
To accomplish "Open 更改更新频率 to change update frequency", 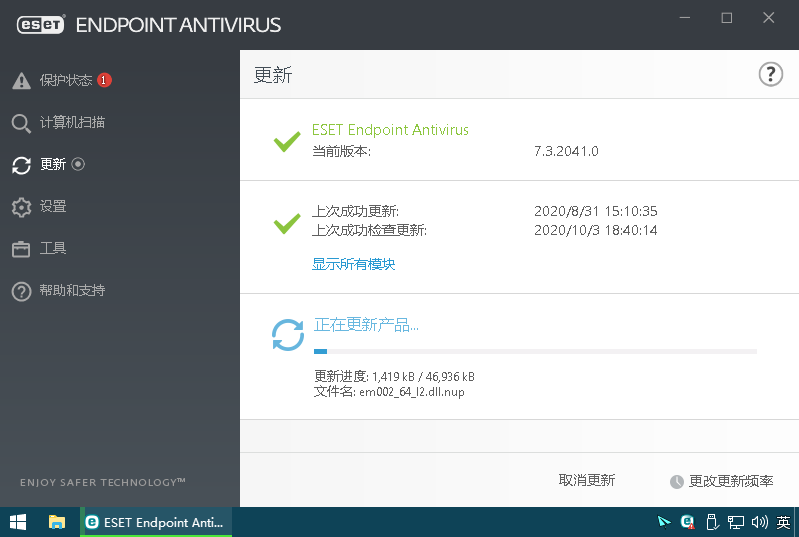I will pyautogui.click(x=731, y=481).
